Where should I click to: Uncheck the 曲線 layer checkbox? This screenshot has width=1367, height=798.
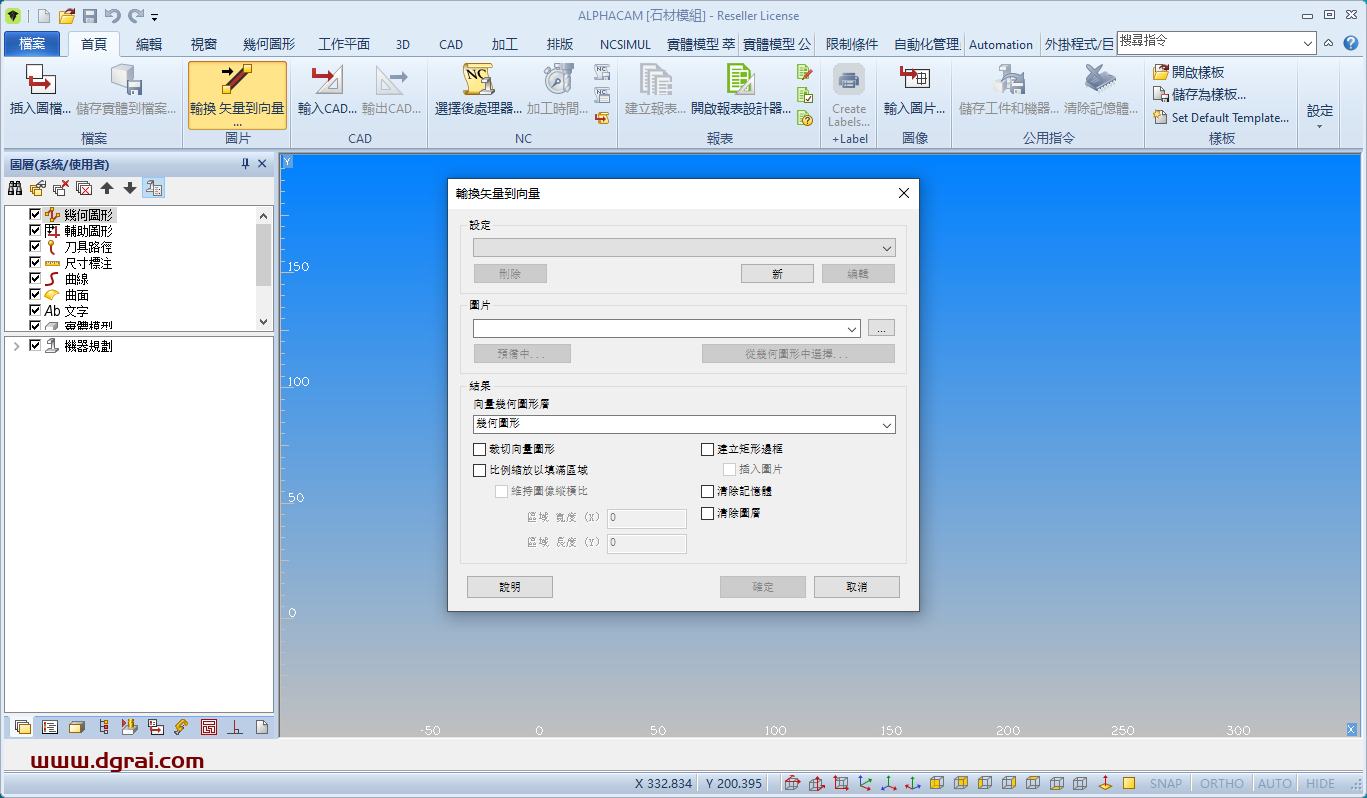point(35,279)
